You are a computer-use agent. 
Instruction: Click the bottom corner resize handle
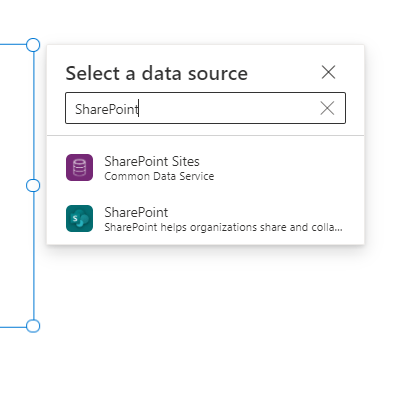coord(33,326)
